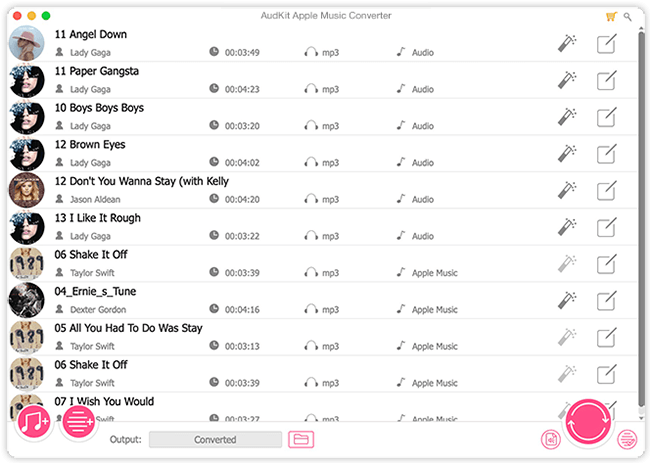This screenshot has height=463, width=650.
Task: Open the output folder with the folder icon
Action: pyautogui.click(x=301, y=439)
